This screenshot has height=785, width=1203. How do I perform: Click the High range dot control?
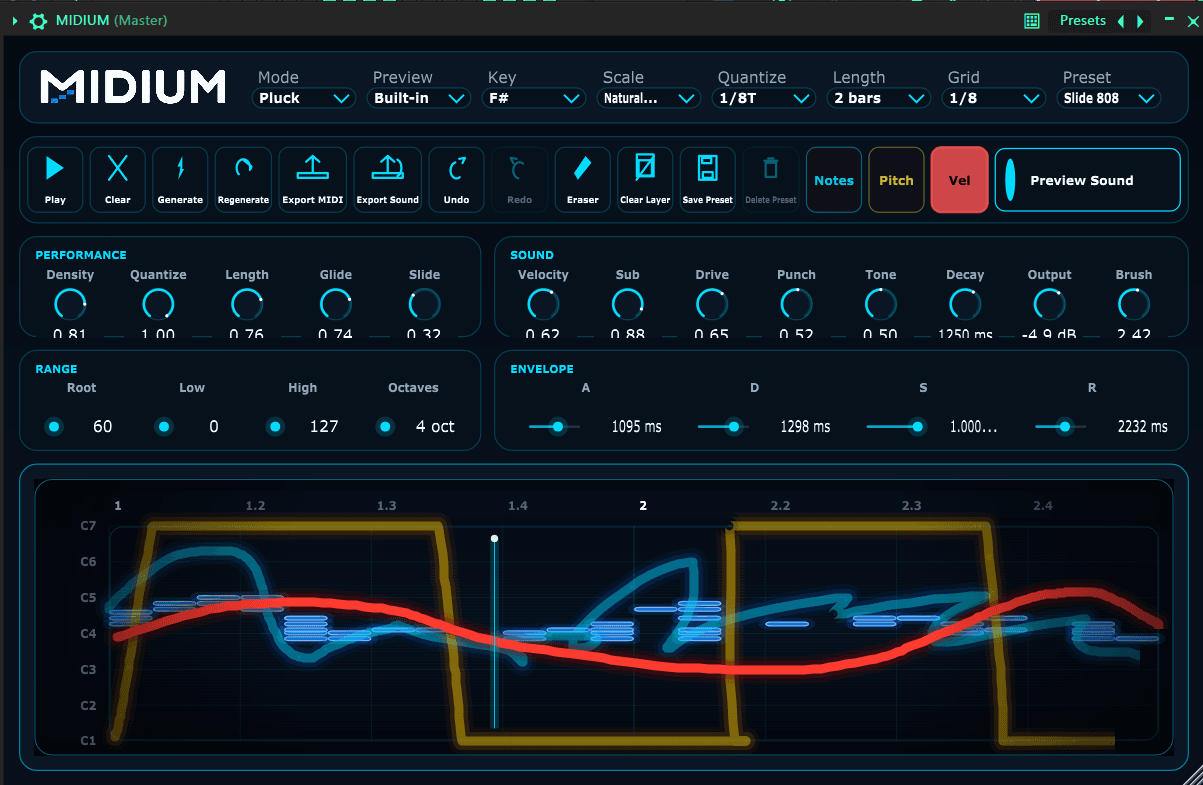(275, 427)
